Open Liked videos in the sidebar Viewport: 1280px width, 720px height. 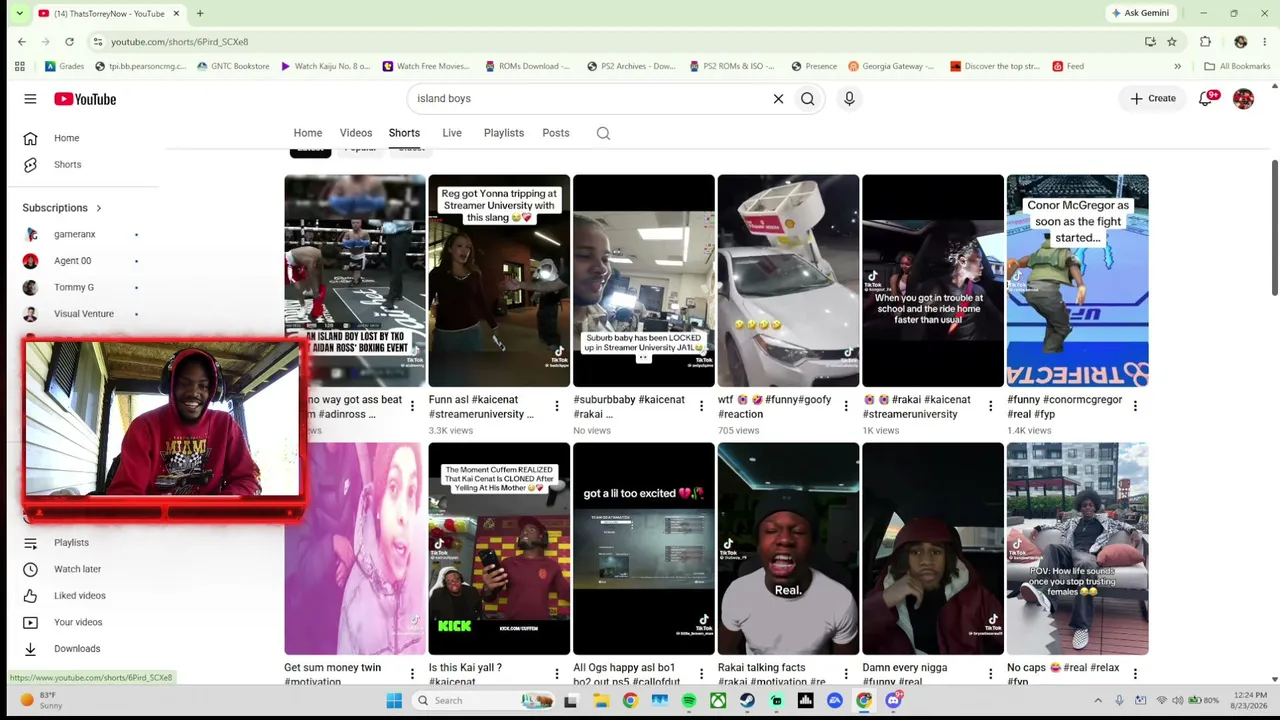click(x=80, y=595)
